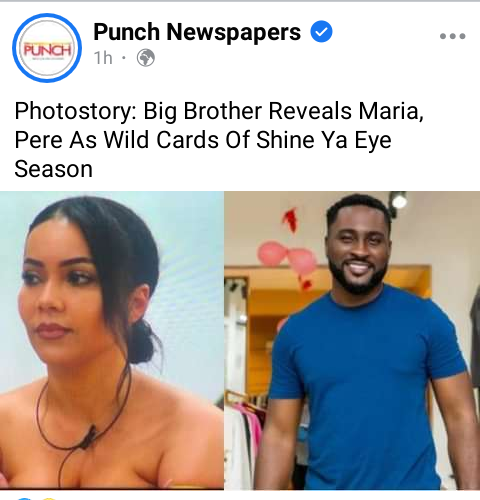Screen dimensions: 480x500
Task: Tap the Season line of the caption
Action: pos(53,169)
